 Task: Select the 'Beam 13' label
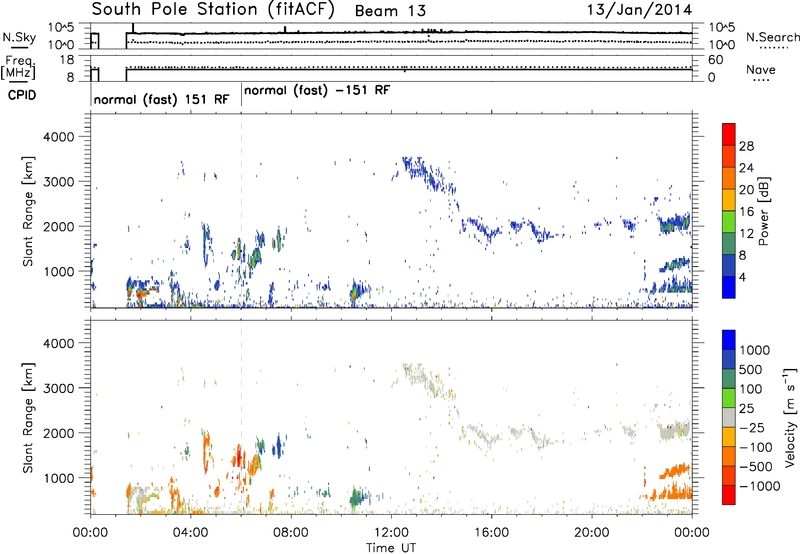click(390, 11)
